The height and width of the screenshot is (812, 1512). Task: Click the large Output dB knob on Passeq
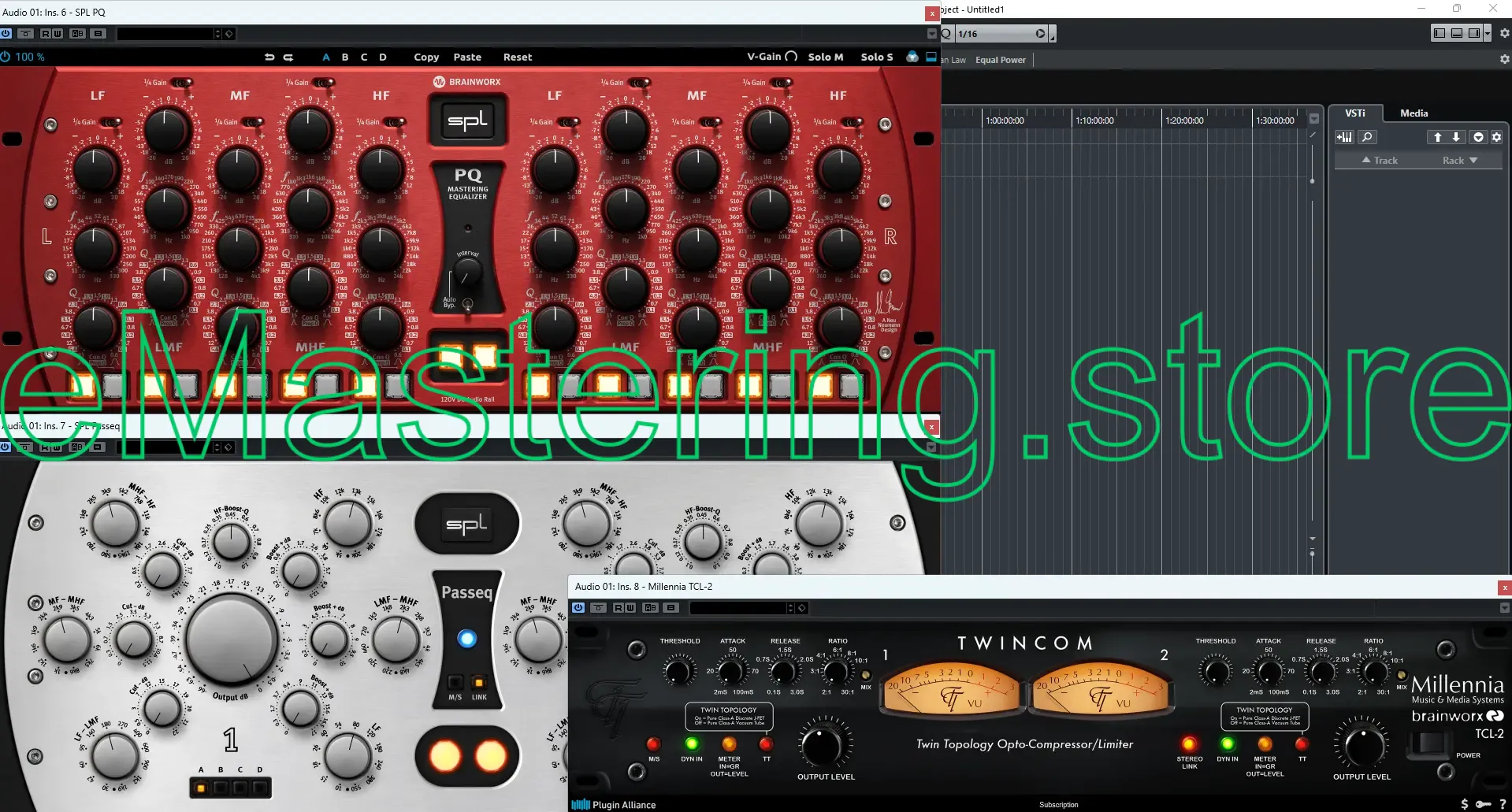(x=232, y=639)
